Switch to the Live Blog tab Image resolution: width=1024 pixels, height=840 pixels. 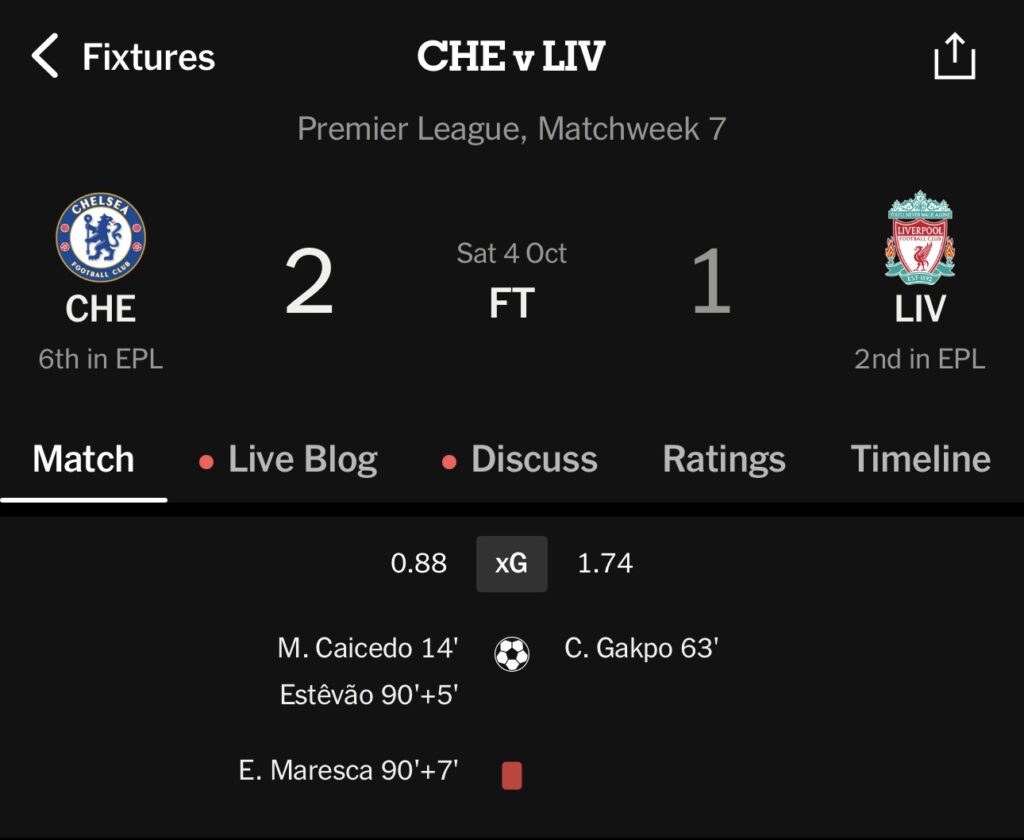click(x=302, y=459)
